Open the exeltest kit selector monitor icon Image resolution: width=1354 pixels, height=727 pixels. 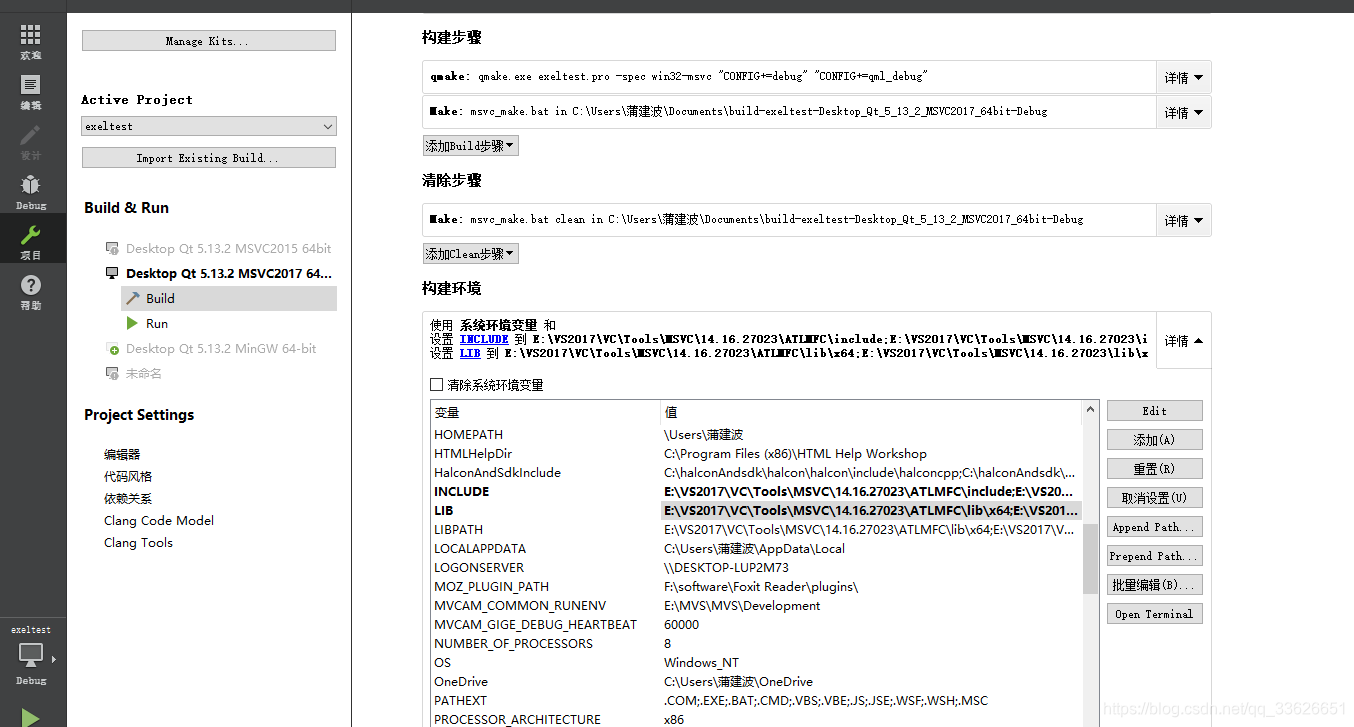[x=31, y=655]
